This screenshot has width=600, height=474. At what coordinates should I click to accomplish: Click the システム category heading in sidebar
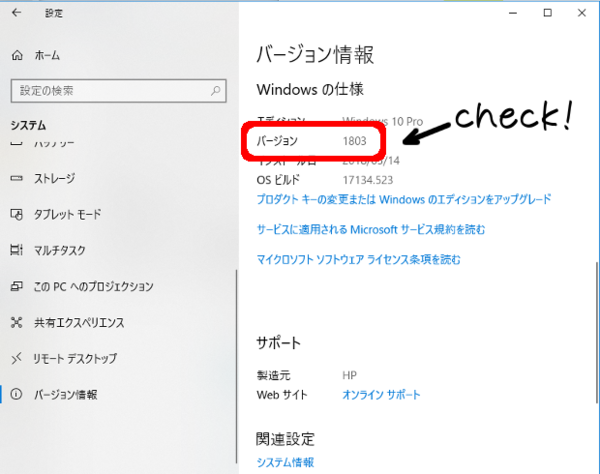point(28,125)
